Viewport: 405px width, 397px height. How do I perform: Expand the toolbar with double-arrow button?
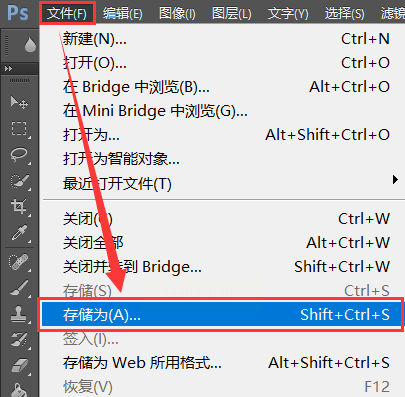click(x=9, y=69)
